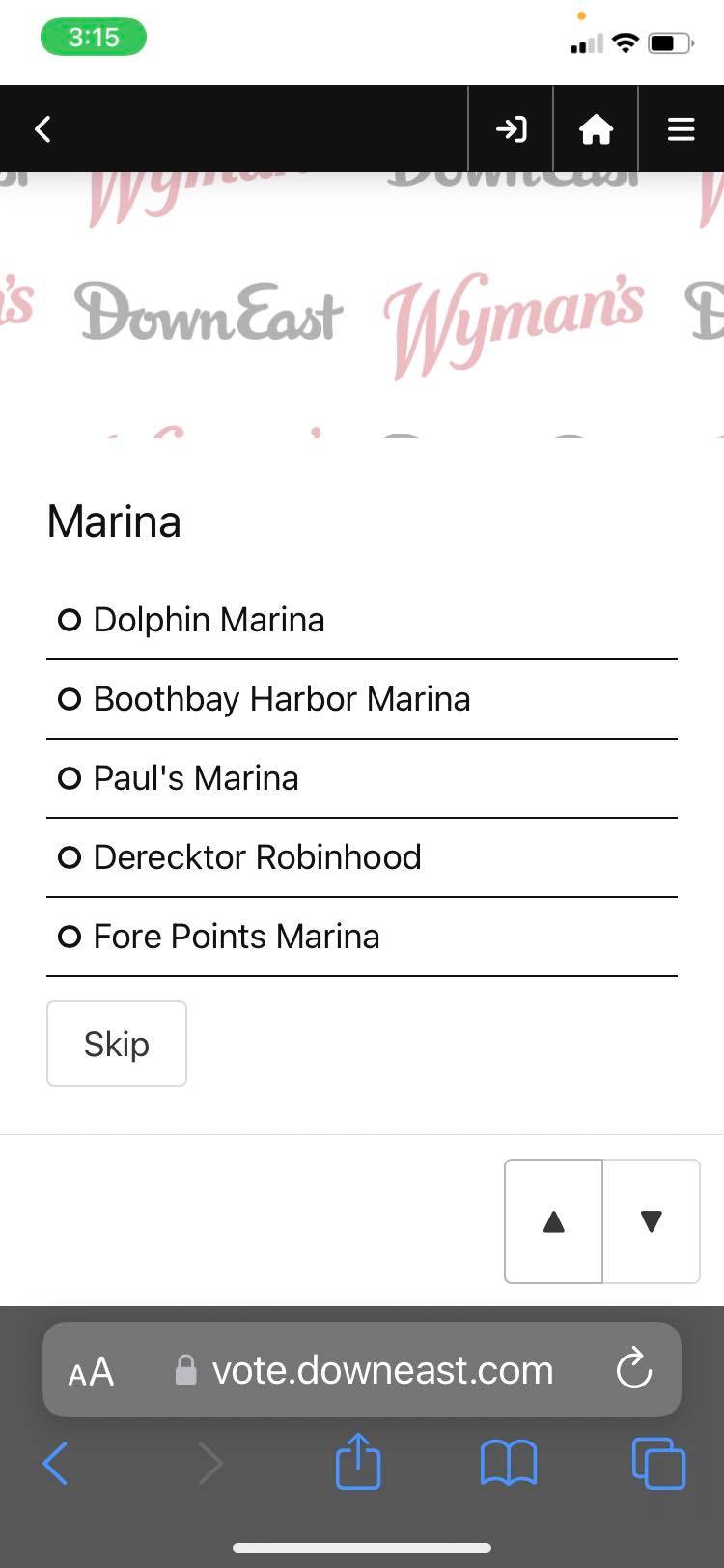Select Dolphin Marina radio option
724x1568 pixels.
[70, 620]
